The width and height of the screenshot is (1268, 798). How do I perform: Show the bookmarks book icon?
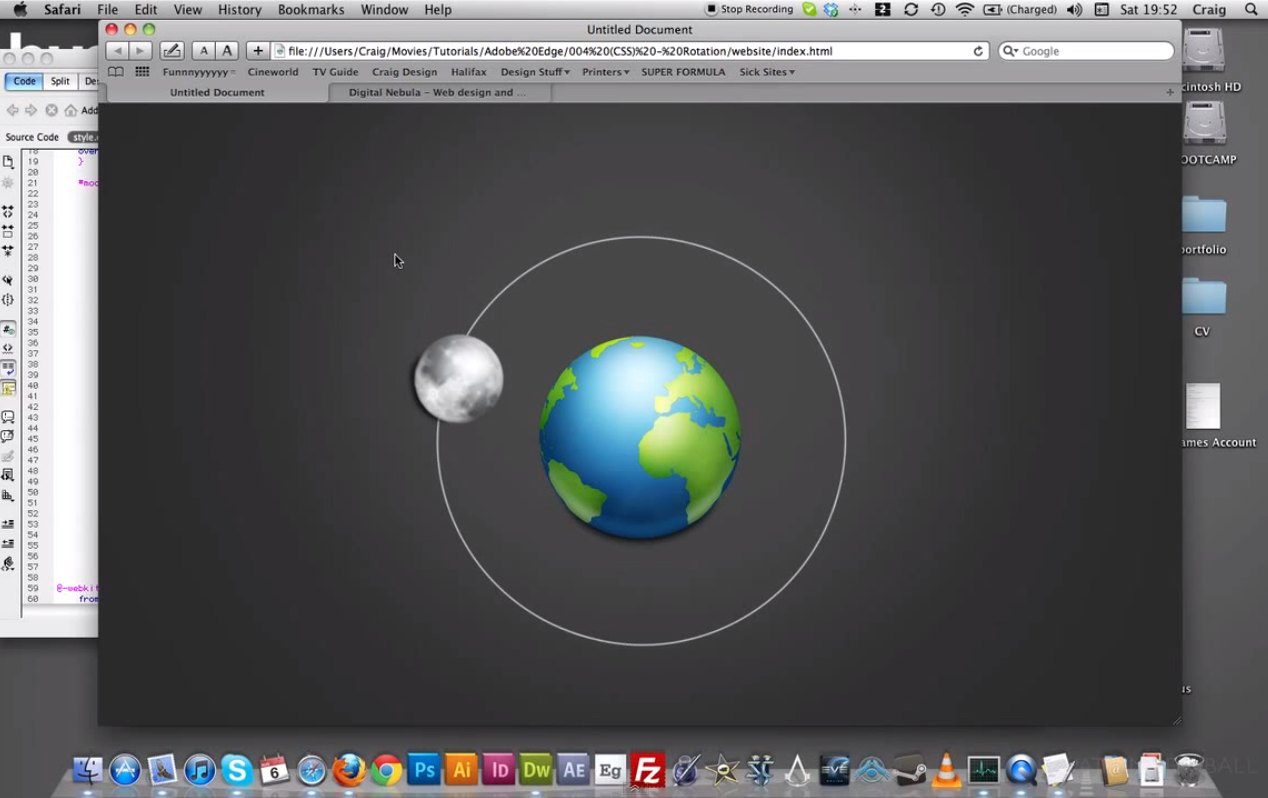(x=116, y=72)
